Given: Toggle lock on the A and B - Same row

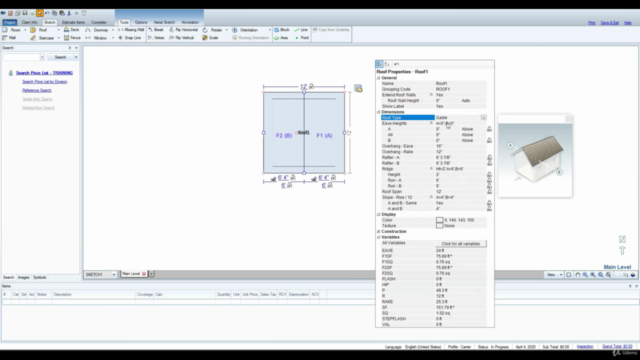Looking at the screenshot, I should click(x=489, y=203).
